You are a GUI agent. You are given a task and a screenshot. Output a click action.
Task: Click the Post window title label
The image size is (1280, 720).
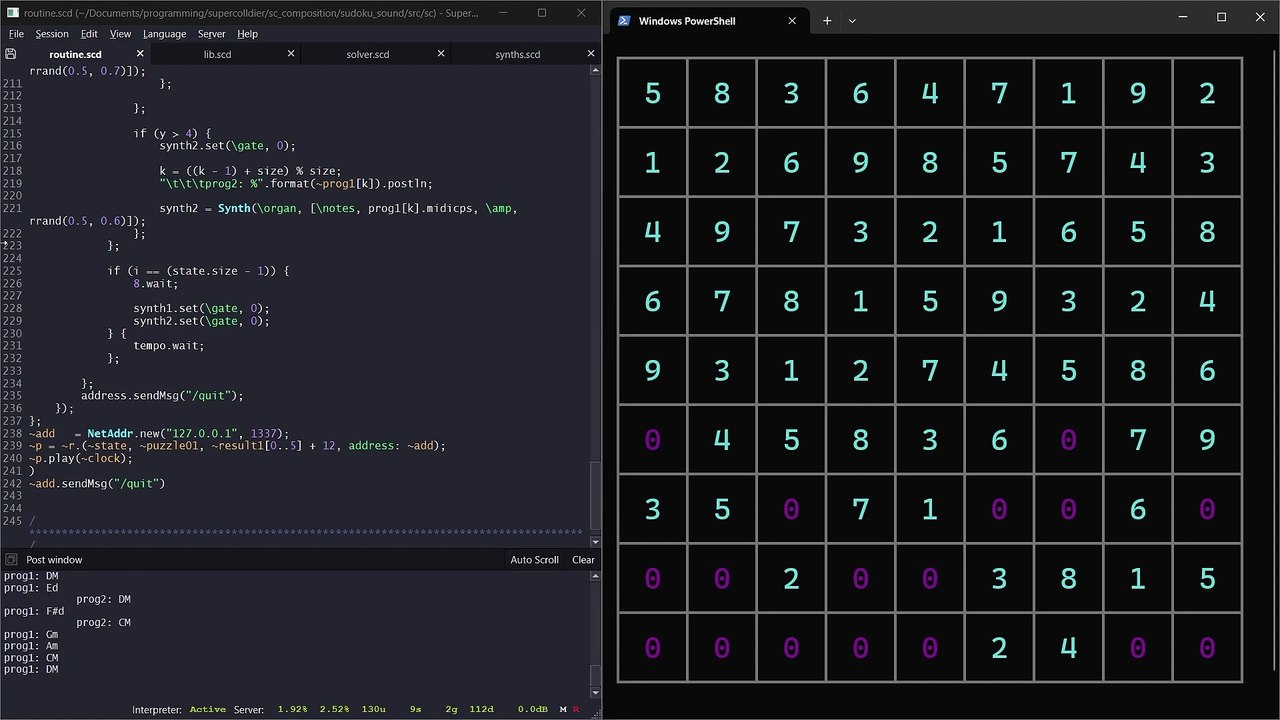pyautogui.click(x=54, y=560)
